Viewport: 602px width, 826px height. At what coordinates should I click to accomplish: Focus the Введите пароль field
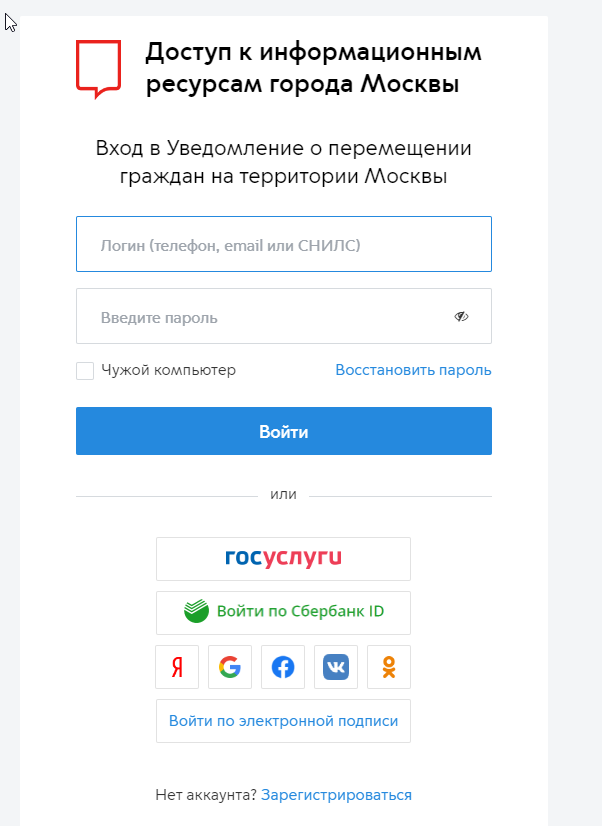pyautogui.click(x=284, y=316)
